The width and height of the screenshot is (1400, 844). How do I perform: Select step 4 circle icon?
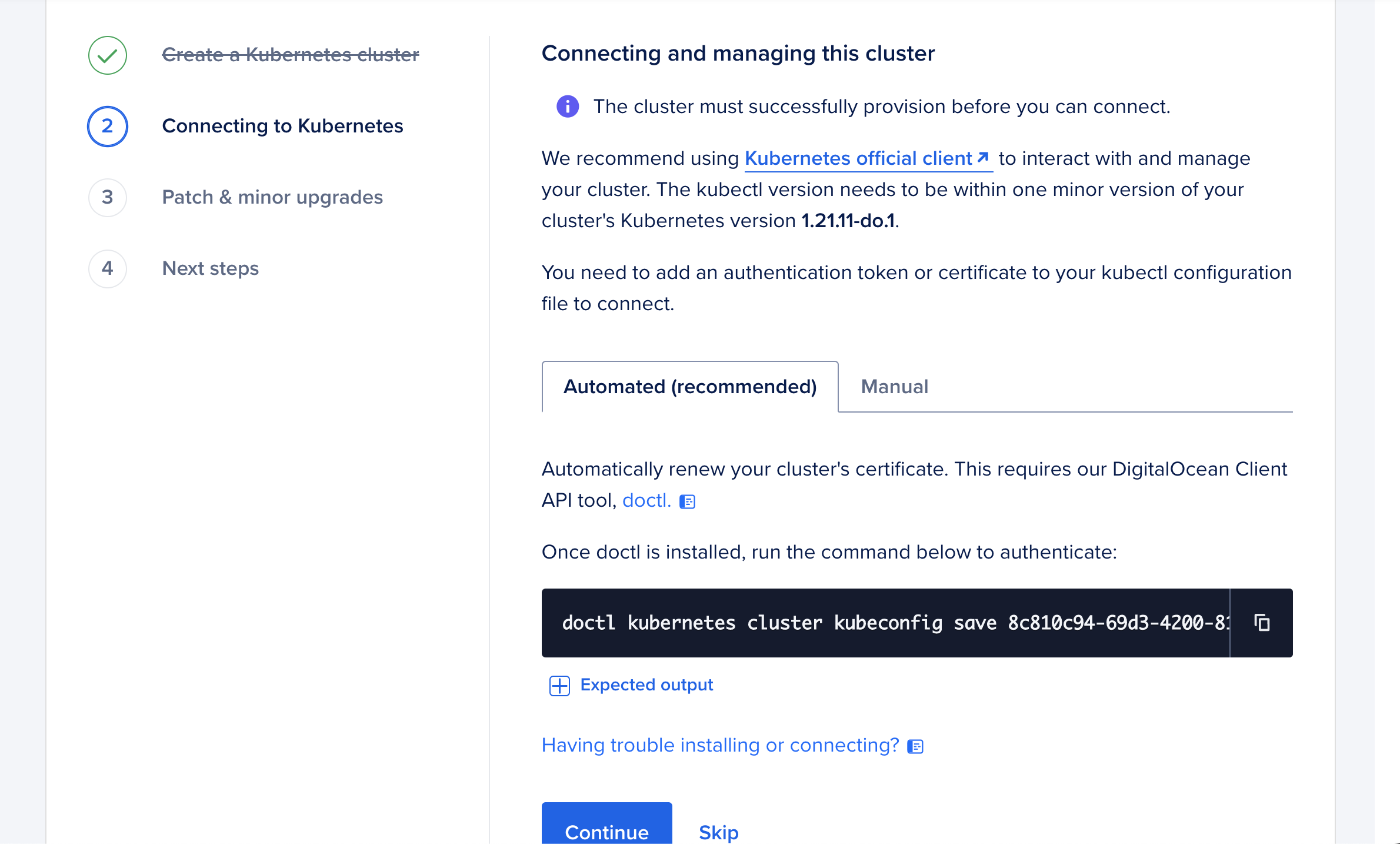pyautogui.click(x=108, y=268)
